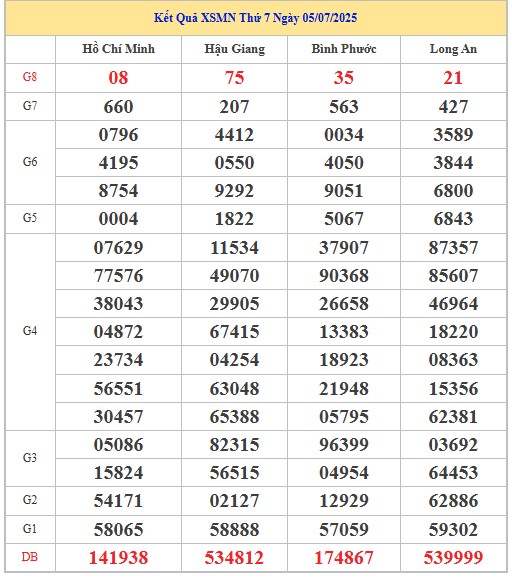Click the G3 value 96399
The width and height of the screenshot is (512, 578).
[344, 445]
